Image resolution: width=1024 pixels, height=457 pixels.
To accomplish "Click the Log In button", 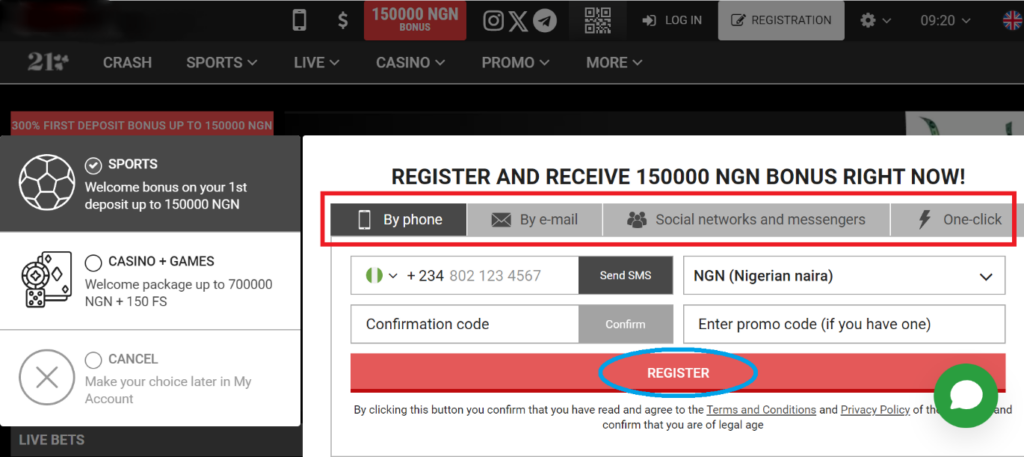I will click(672, 20).
